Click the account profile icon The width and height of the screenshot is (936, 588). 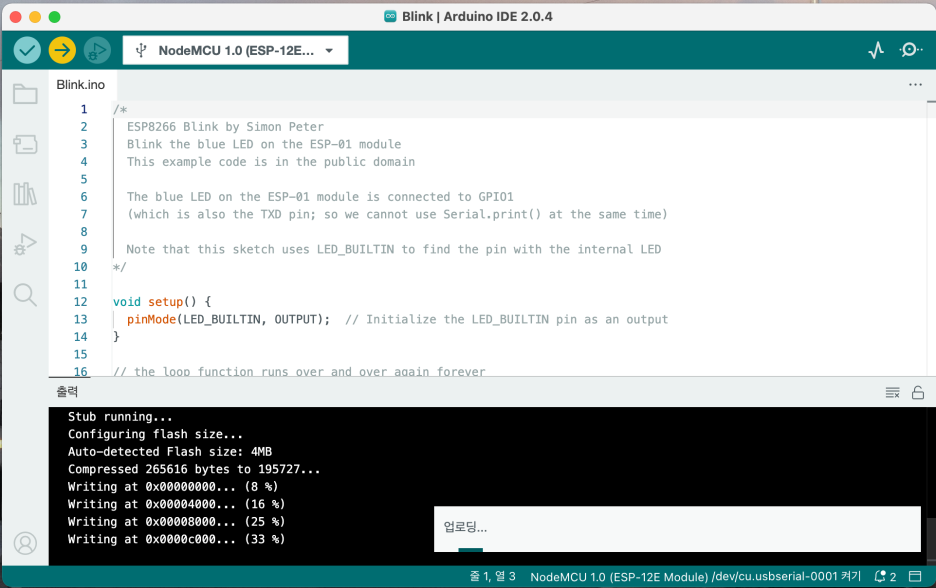(x=25, y=543)
